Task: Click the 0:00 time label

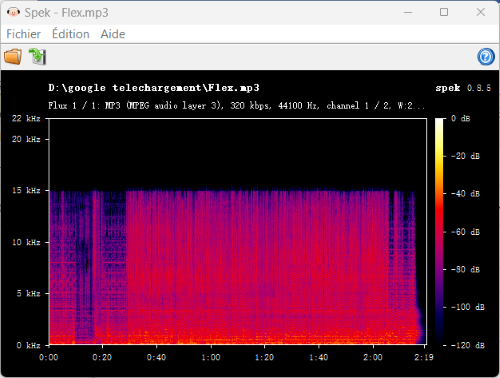Action: tap(49, 357)
